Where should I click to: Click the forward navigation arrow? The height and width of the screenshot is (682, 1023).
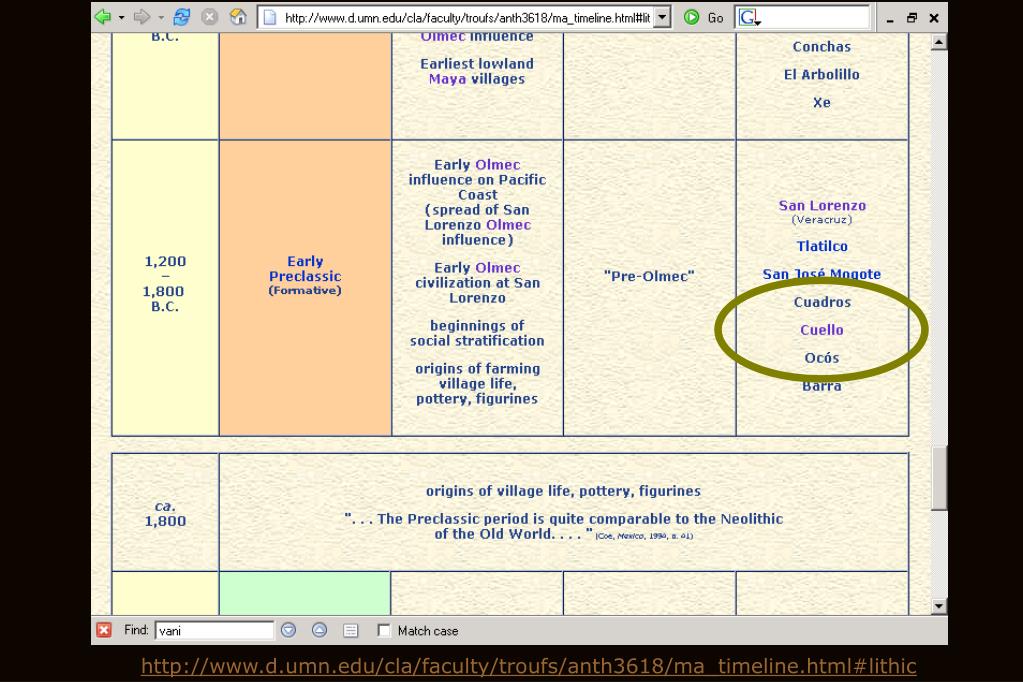coord(142,17)
